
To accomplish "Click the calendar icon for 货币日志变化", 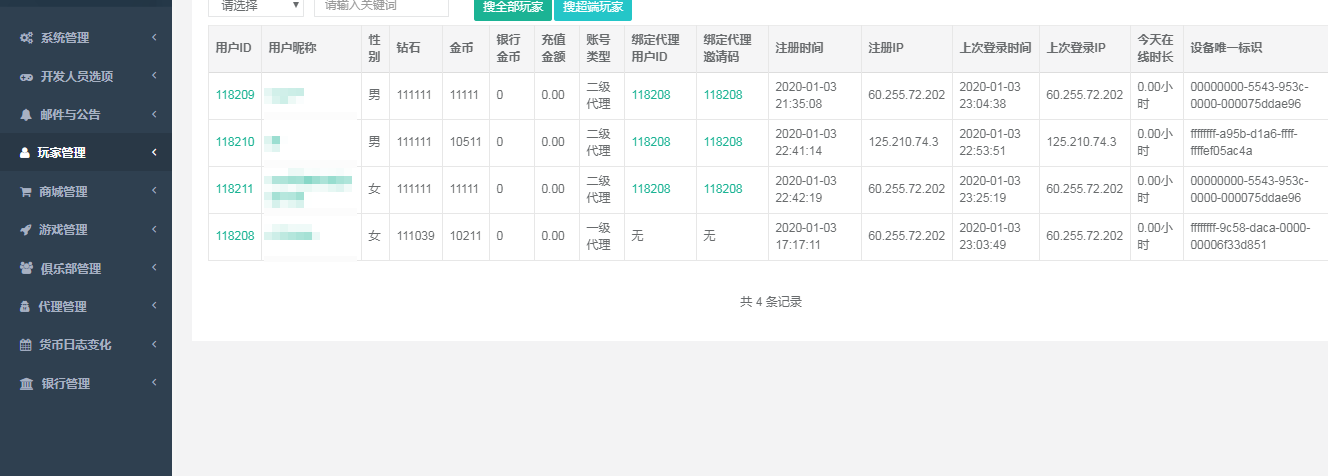I will (x=26, y=345).
